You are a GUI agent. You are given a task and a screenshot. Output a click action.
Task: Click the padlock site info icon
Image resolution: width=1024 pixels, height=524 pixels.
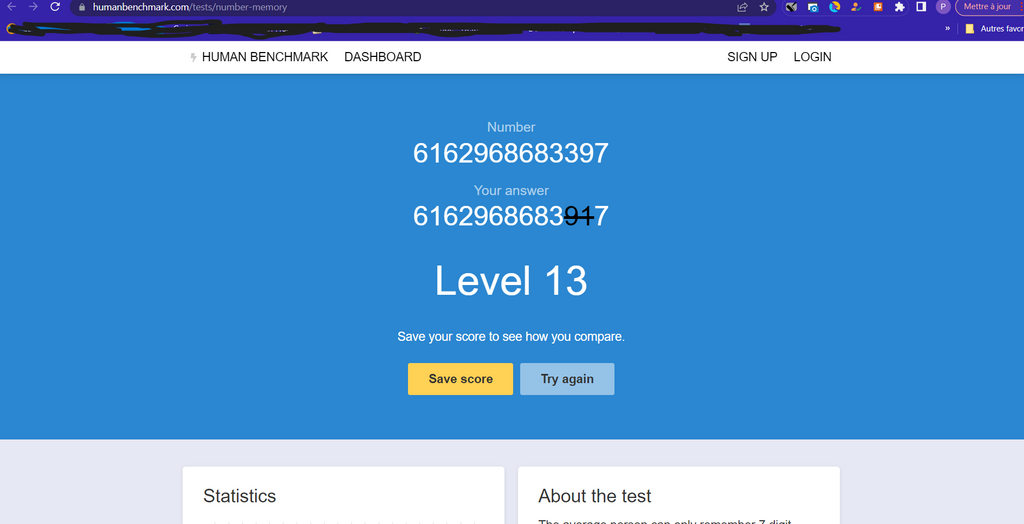click(82, 7)
